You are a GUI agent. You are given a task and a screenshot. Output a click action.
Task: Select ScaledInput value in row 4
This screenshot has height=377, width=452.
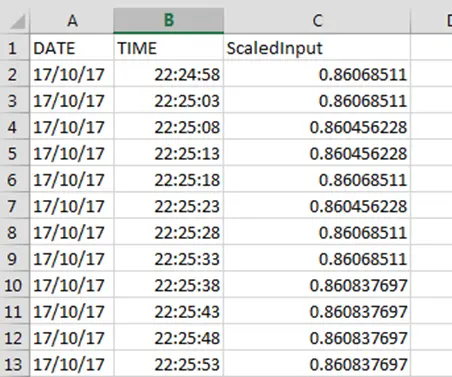pos(317,127)
